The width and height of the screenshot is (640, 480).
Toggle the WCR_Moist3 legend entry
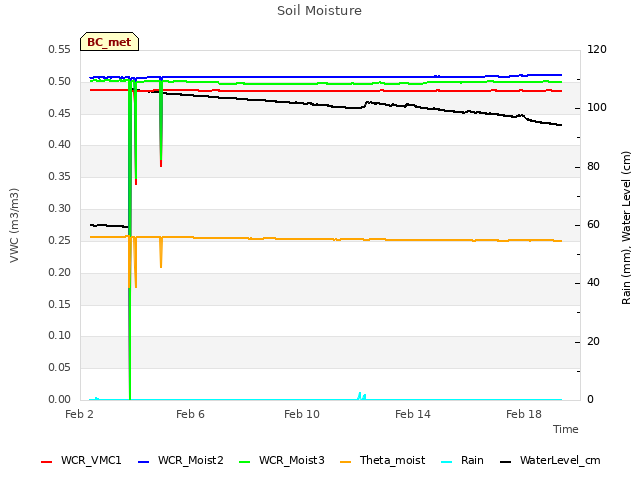pyautogui.click(x=282, y=460)
